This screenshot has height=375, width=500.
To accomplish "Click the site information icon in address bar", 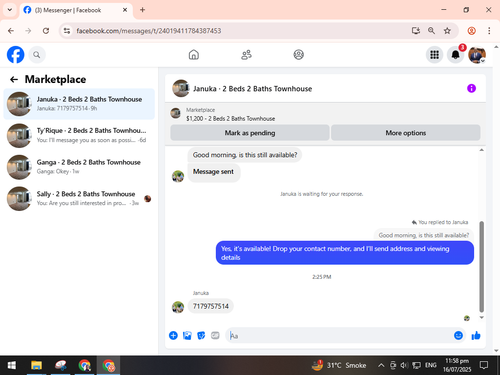I will pyautogui.click(x=67, y=31).
